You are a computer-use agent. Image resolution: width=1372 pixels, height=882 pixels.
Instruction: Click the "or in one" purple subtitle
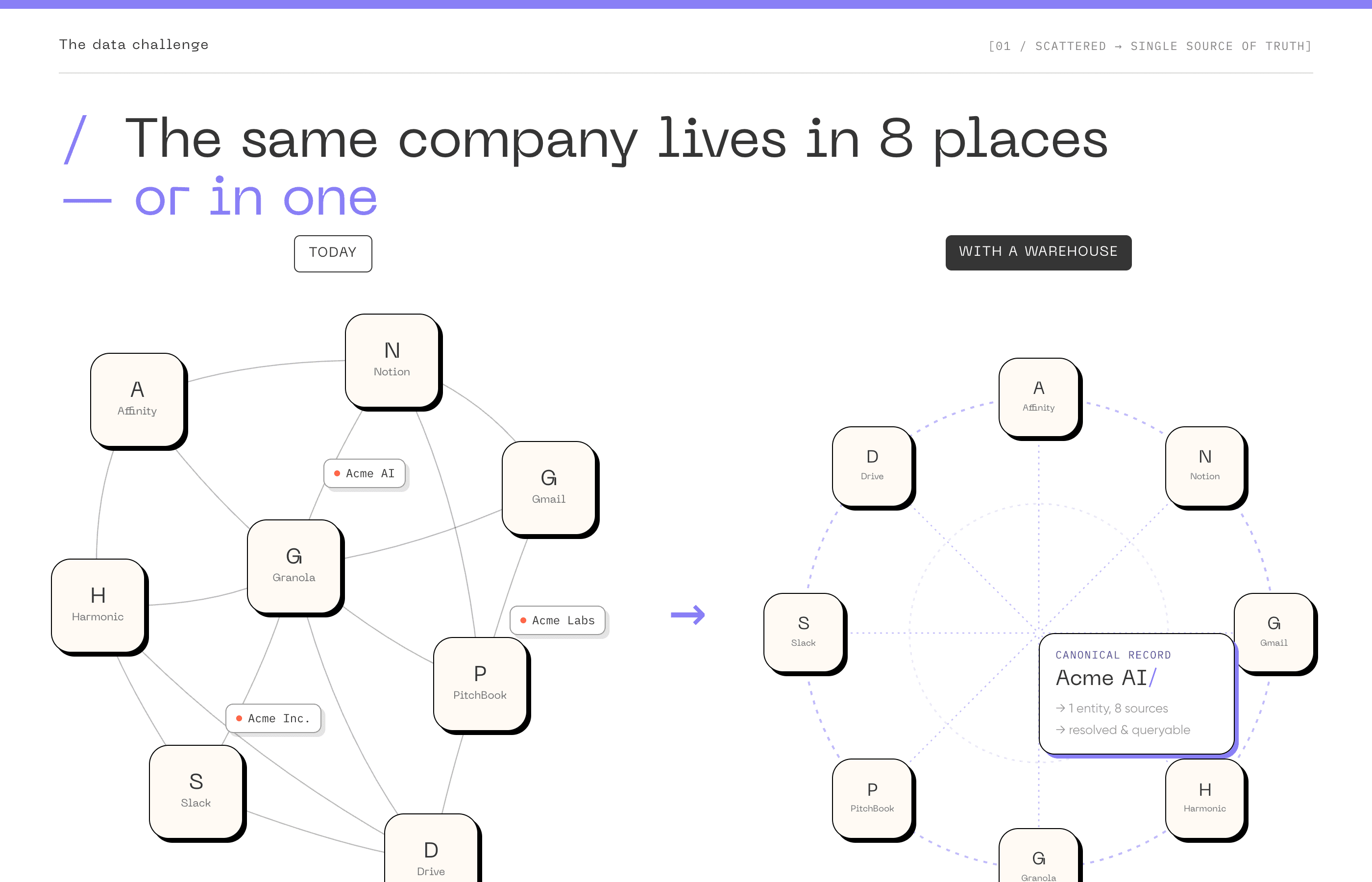tap(255, 197)
